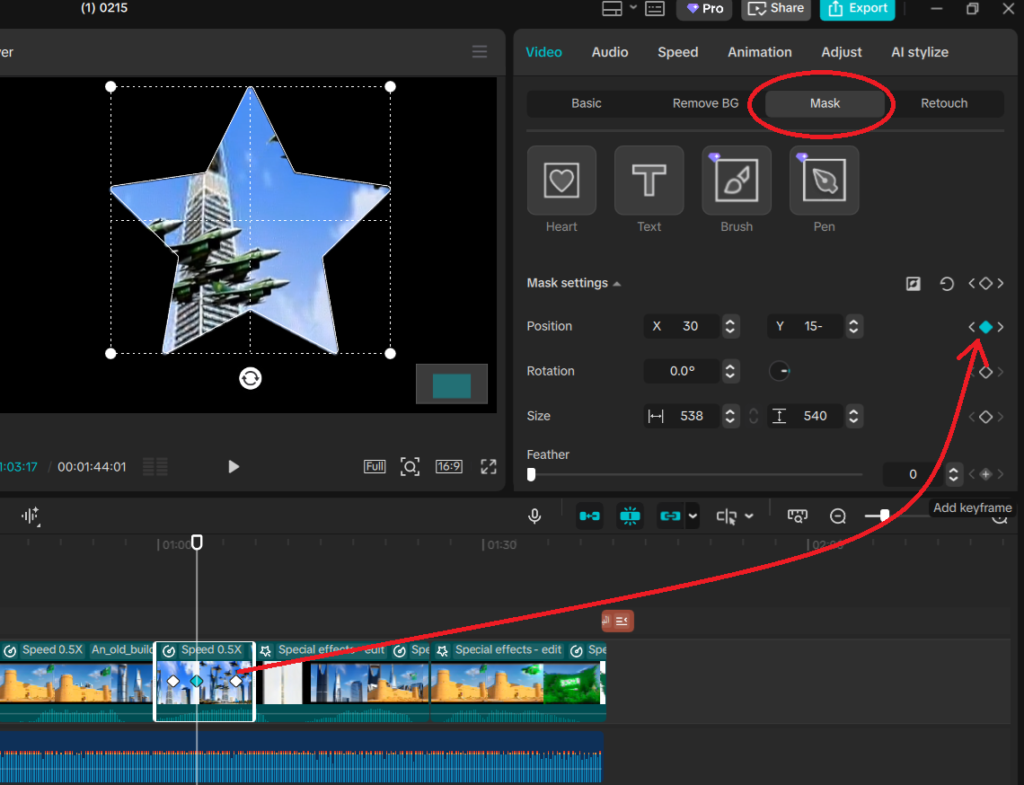
Task: Click the Feather slider handle
Action: (x=531, y=475)
